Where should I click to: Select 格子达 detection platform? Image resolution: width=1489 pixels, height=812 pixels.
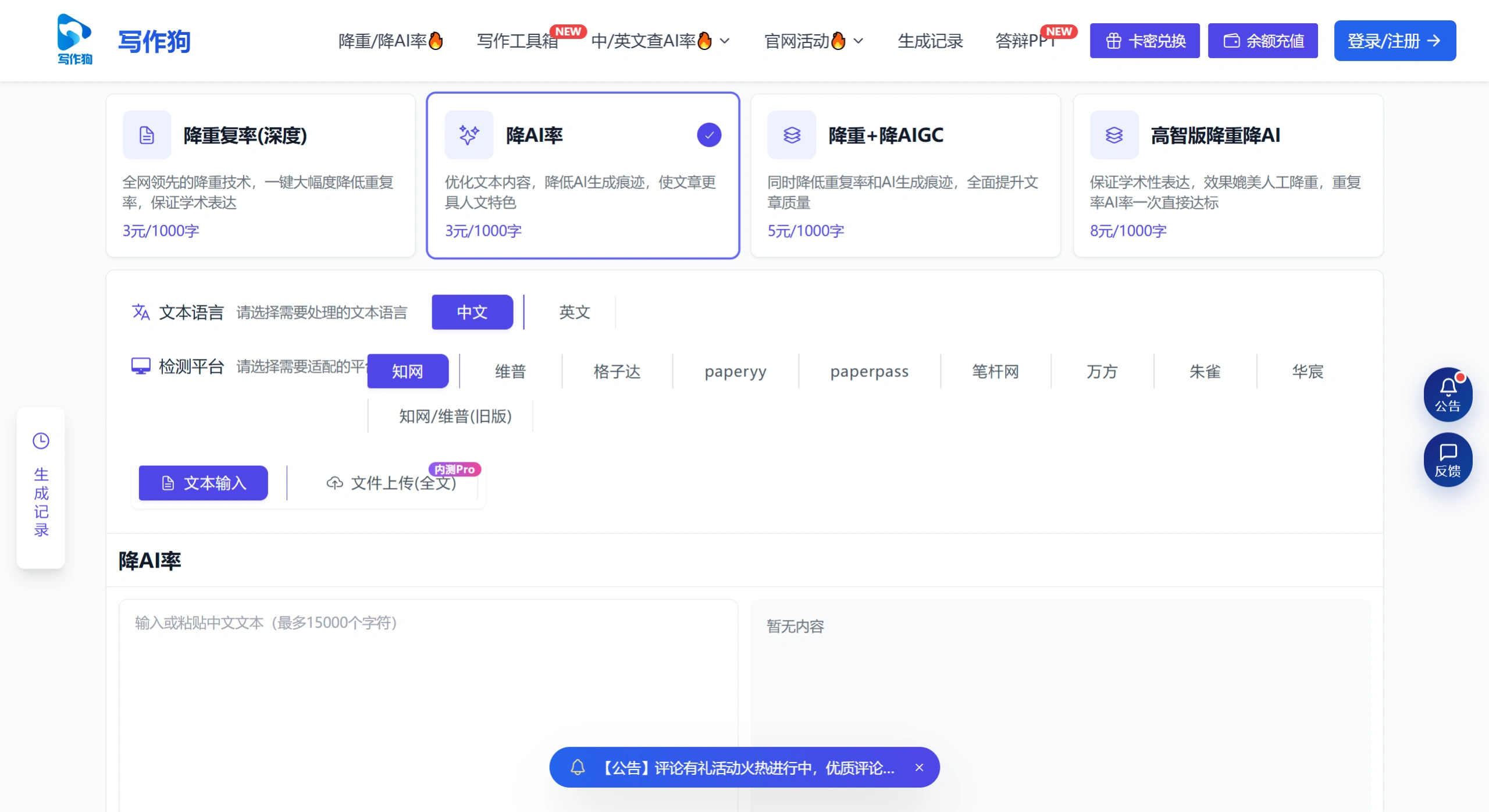pyautogui.click(x=617, y=371)
